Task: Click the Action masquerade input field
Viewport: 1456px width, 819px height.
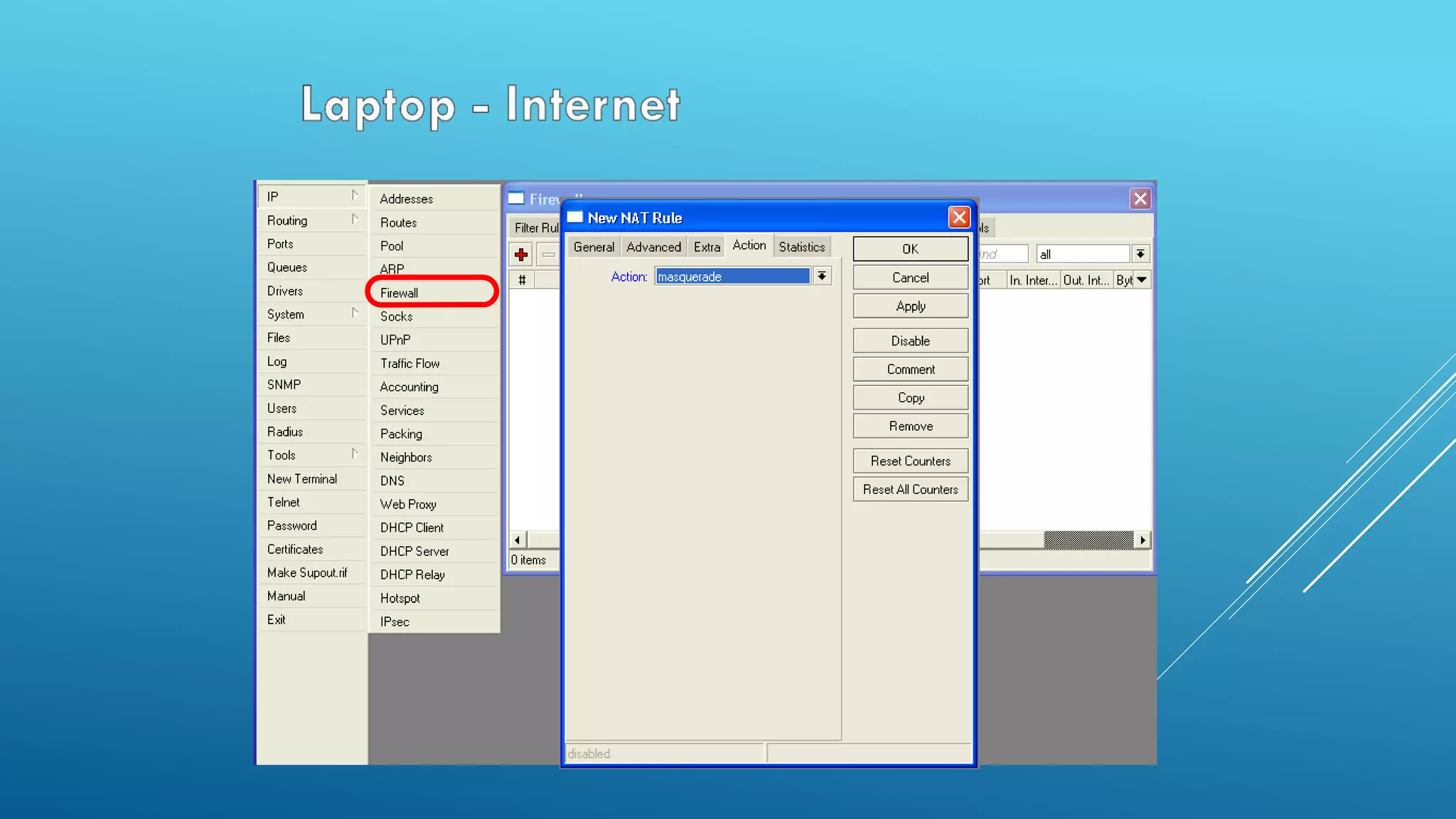Action: pyautogui.click(x=732, y=277)
